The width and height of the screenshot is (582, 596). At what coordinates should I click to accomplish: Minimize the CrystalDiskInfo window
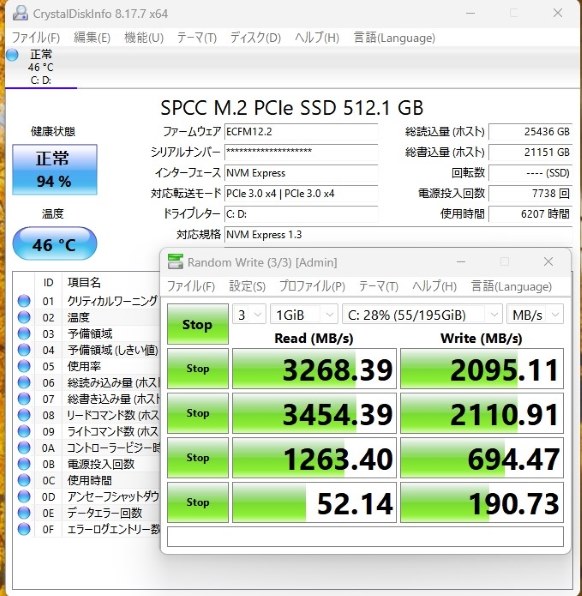[x=471, y=13]
